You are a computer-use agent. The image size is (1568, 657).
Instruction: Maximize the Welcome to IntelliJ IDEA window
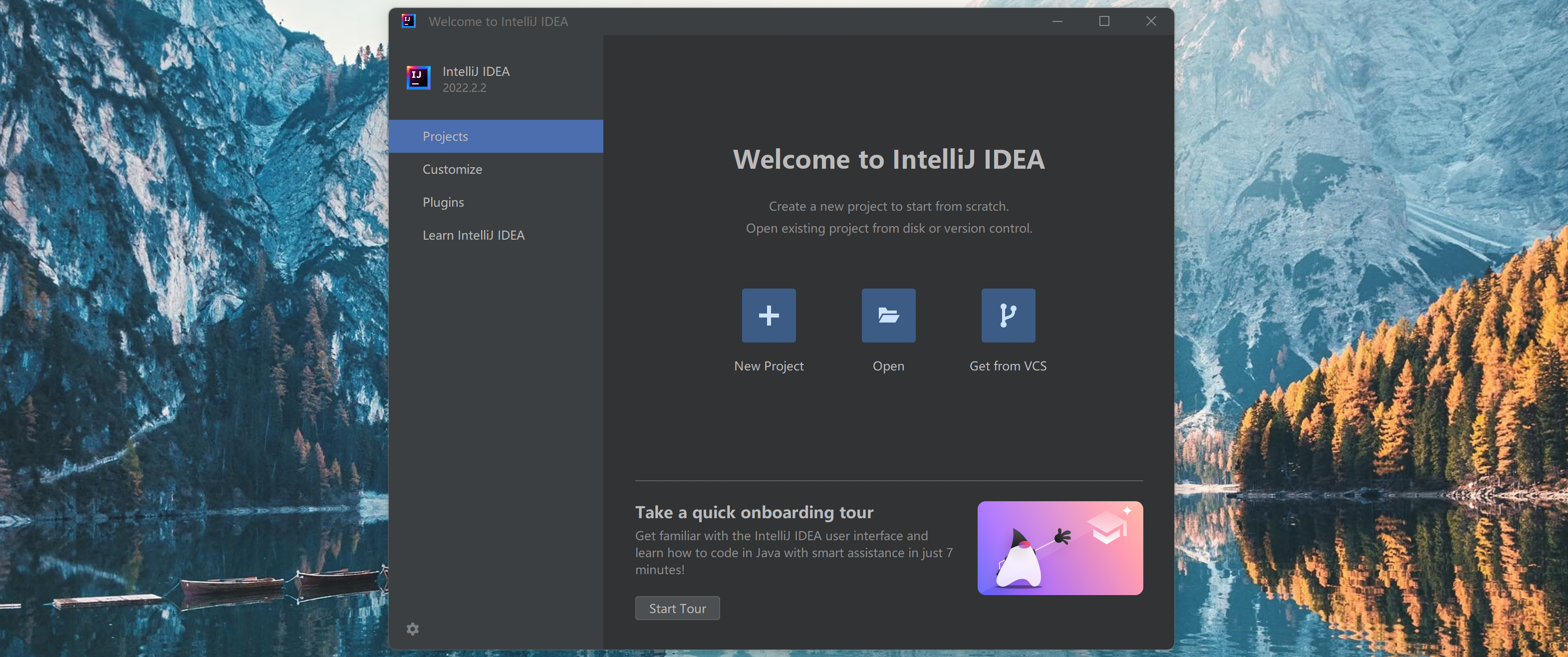(x=1104, y=21)
